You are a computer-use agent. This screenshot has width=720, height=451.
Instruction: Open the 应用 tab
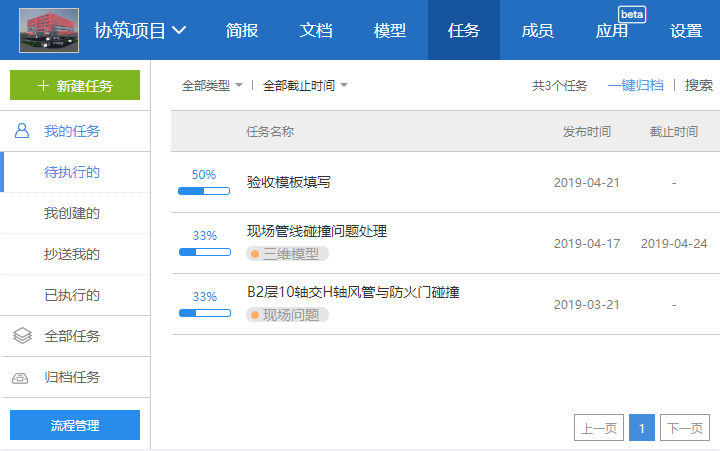coord(612,31)
